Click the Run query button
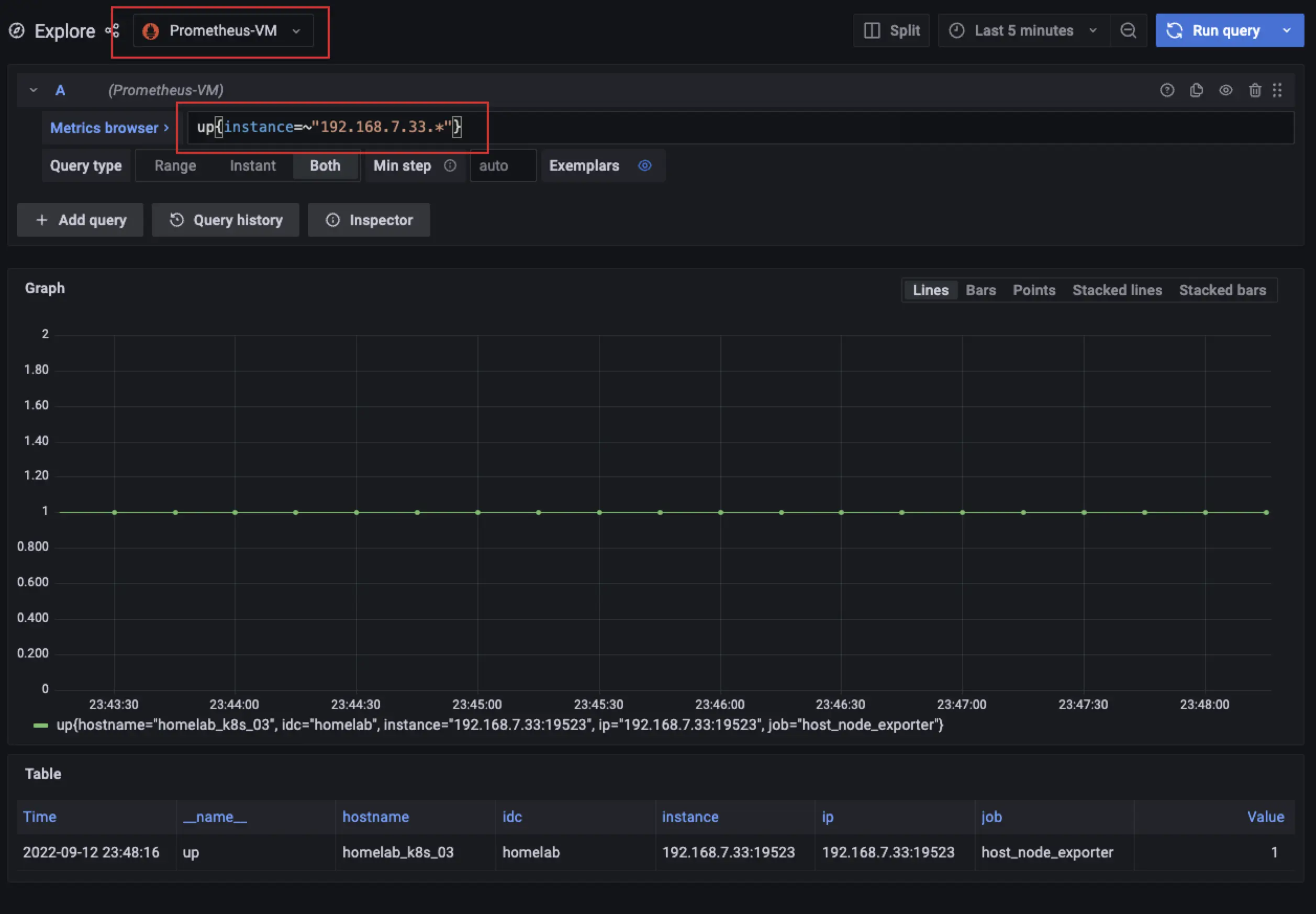This screenshot has width=1316, height=914. pyautogui.click(x=1214, y=30)
